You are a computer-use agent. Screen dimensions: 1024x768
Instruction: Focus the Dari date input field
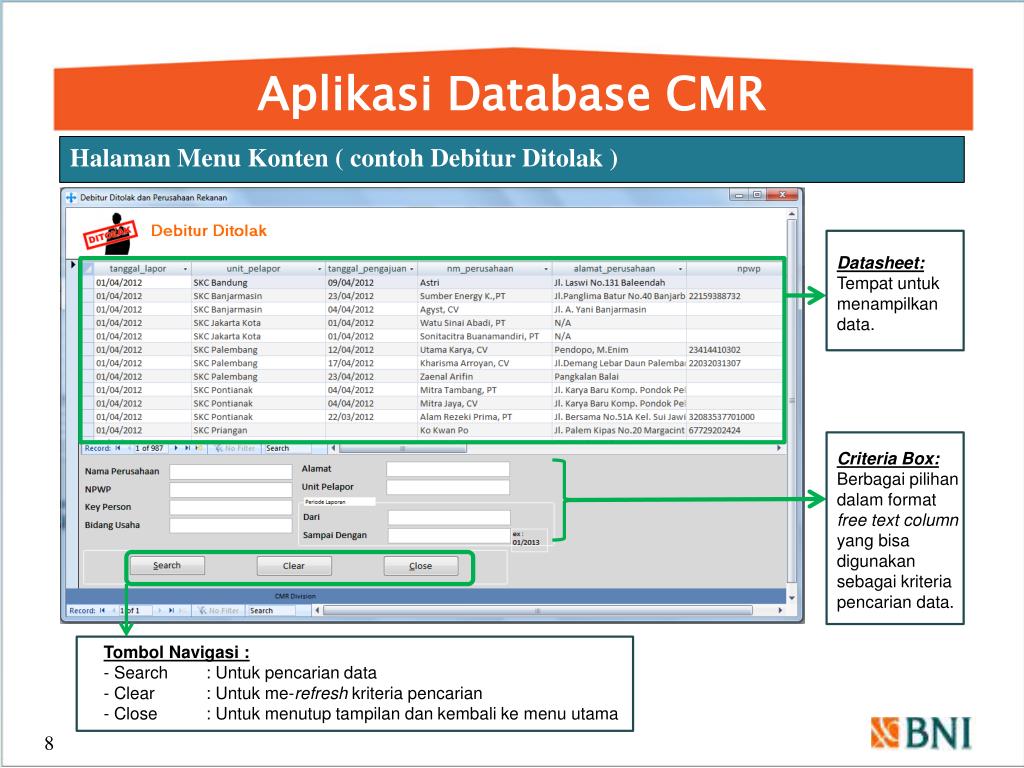coord(449,518)
